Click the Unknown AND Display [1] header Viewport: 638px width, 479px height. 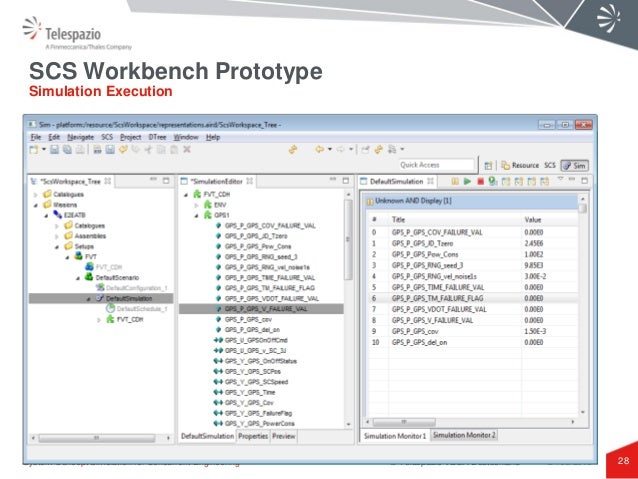[472, 201]
